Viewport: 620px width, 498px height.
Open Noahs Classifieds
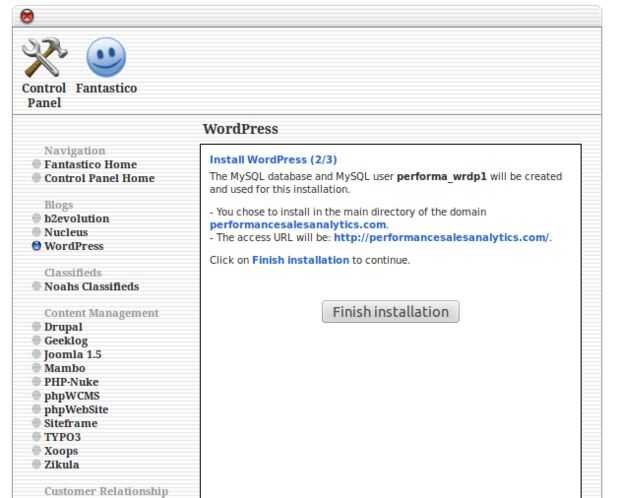click(92, 286)
